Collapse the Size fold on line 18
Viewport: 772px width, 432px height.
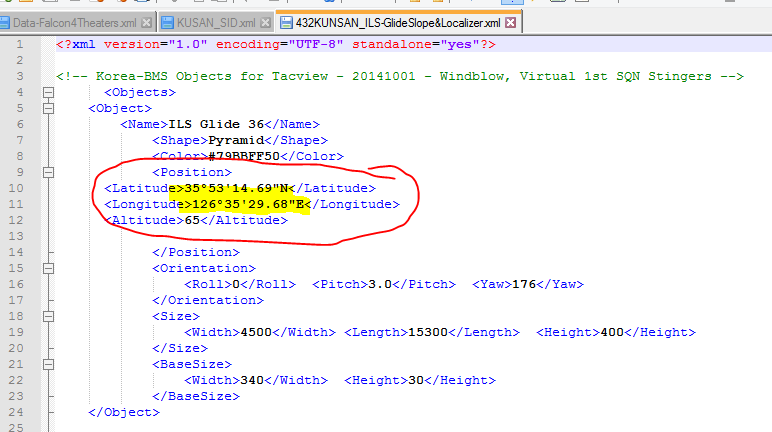click(48, 316)
